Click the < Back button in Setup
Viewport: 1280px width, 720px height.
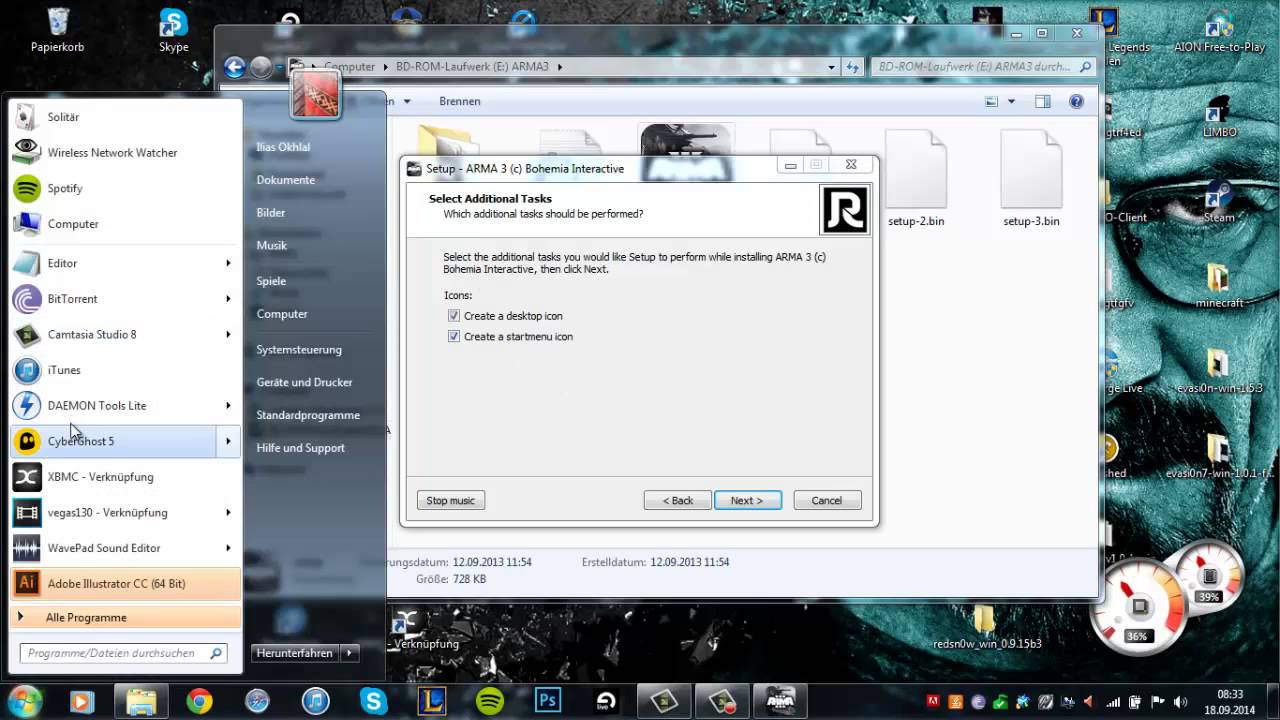[x=678, y=500]
